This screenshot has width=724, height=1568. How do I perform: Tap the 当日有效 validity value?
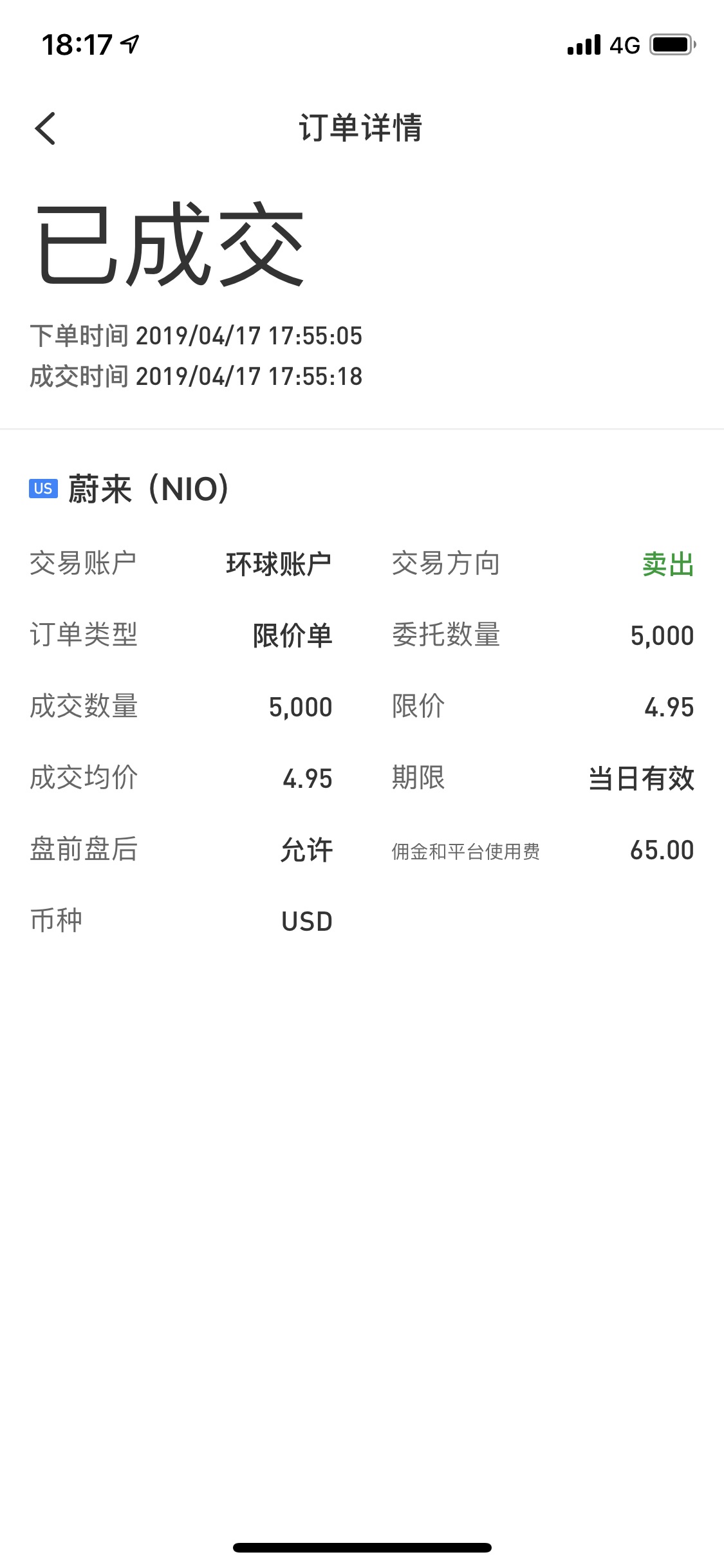[x=641, y=779]
